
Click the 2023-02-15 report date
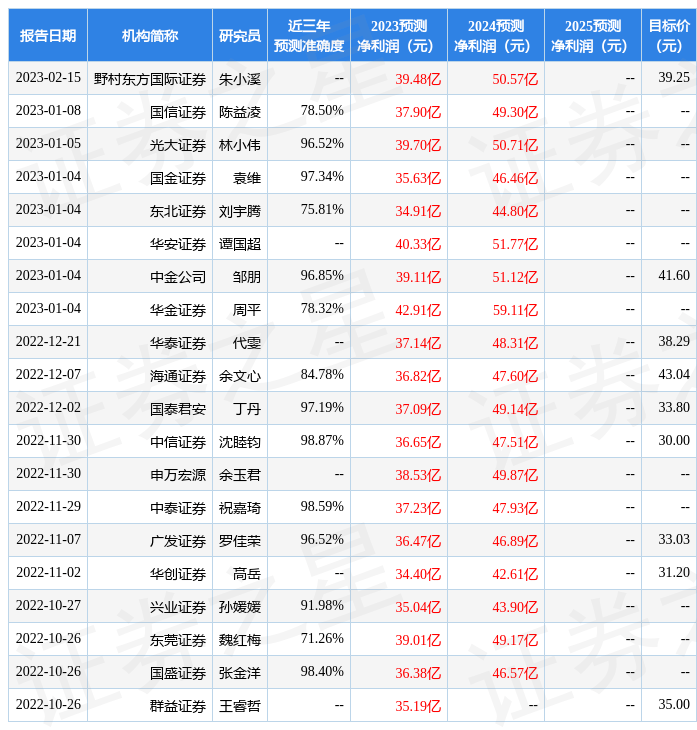(48, 78)
